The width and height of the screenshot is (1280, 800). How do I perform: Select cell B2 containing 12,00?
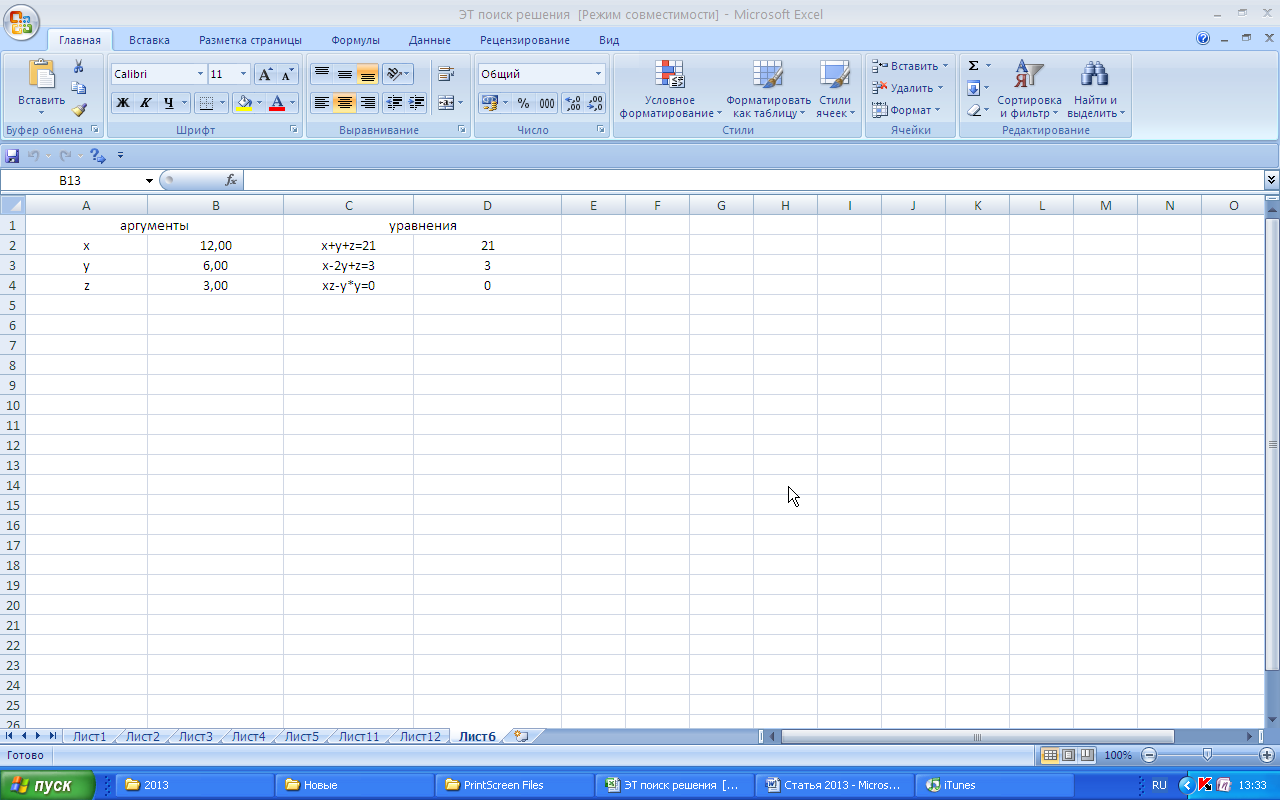click(x=215, y=245)
